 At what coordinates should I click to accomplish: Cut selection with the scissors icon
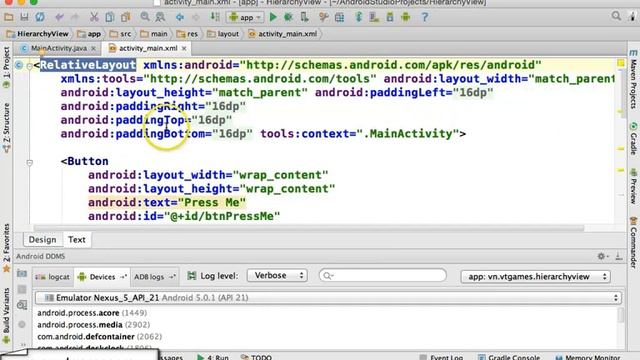pos(94,17)
